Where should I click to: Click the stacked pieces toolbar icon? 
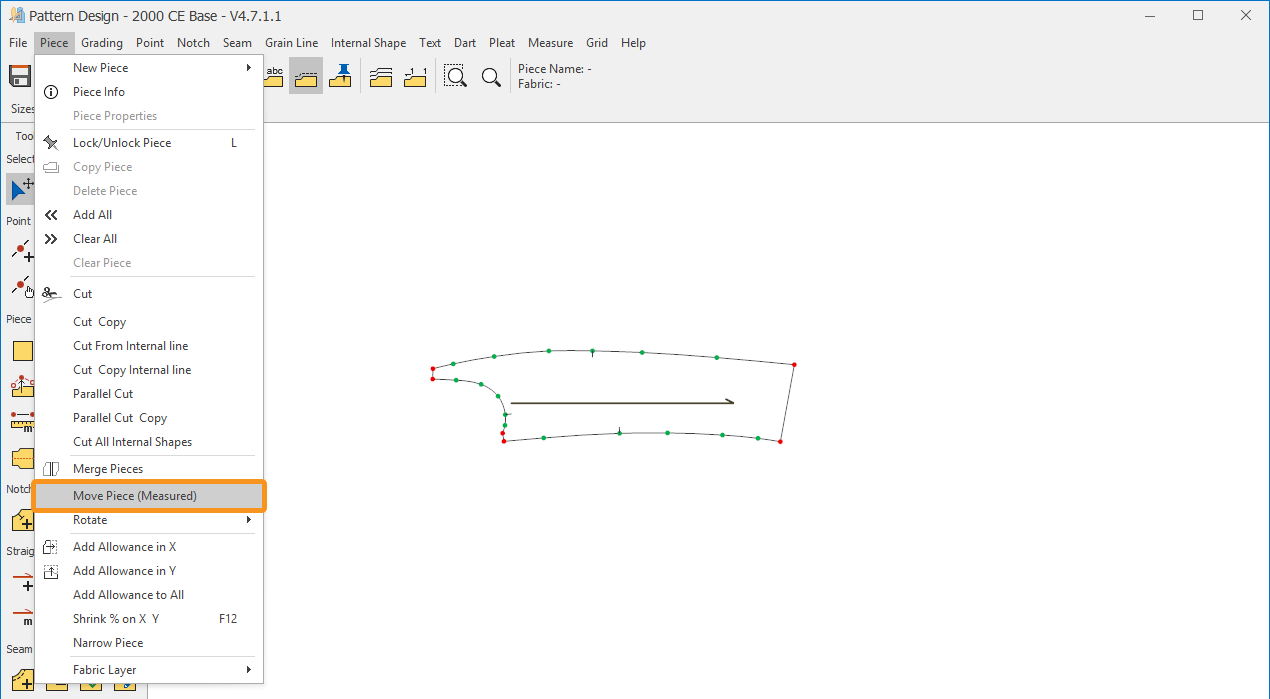pyautogui.click(x=380, y=77)
